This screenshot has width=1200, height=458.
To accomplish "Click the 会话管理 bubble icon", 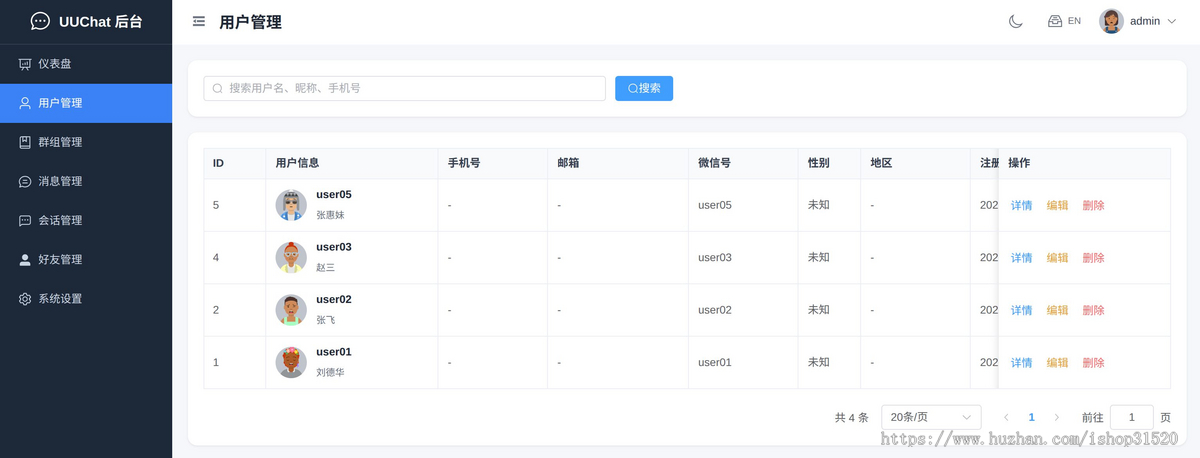I will pyautogui.click(x=25, y=220).
